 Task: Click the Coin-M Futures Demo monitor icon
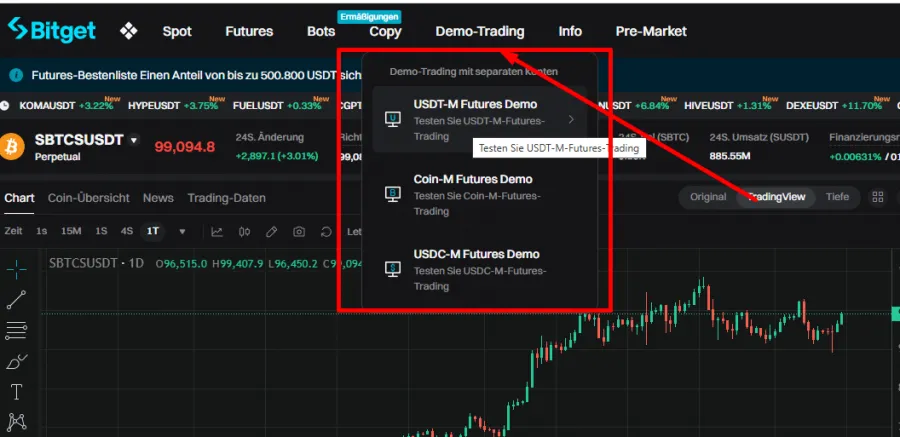tap(393, 195)
